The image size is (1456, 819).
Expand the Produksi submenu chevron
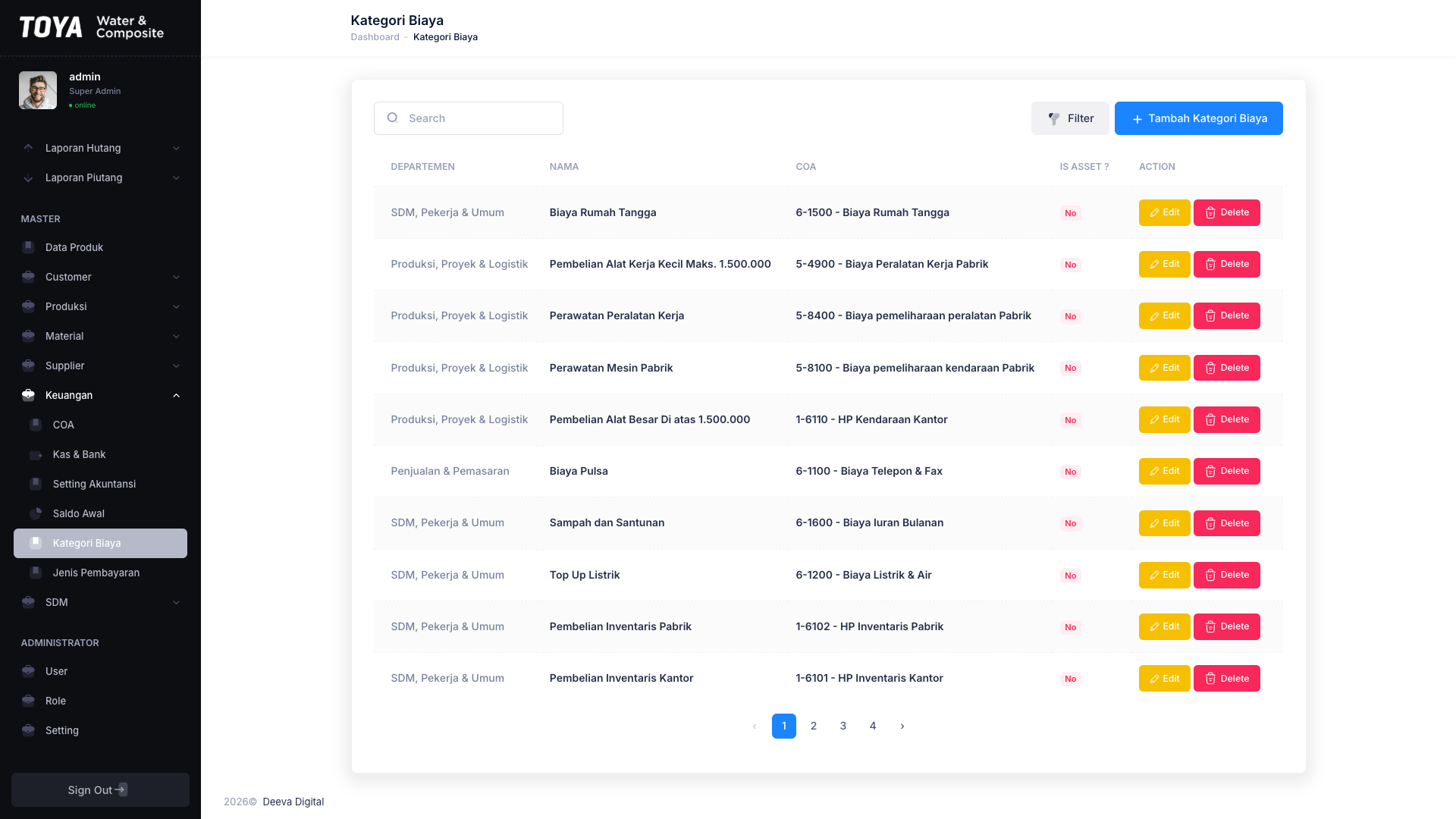(176, 306)
